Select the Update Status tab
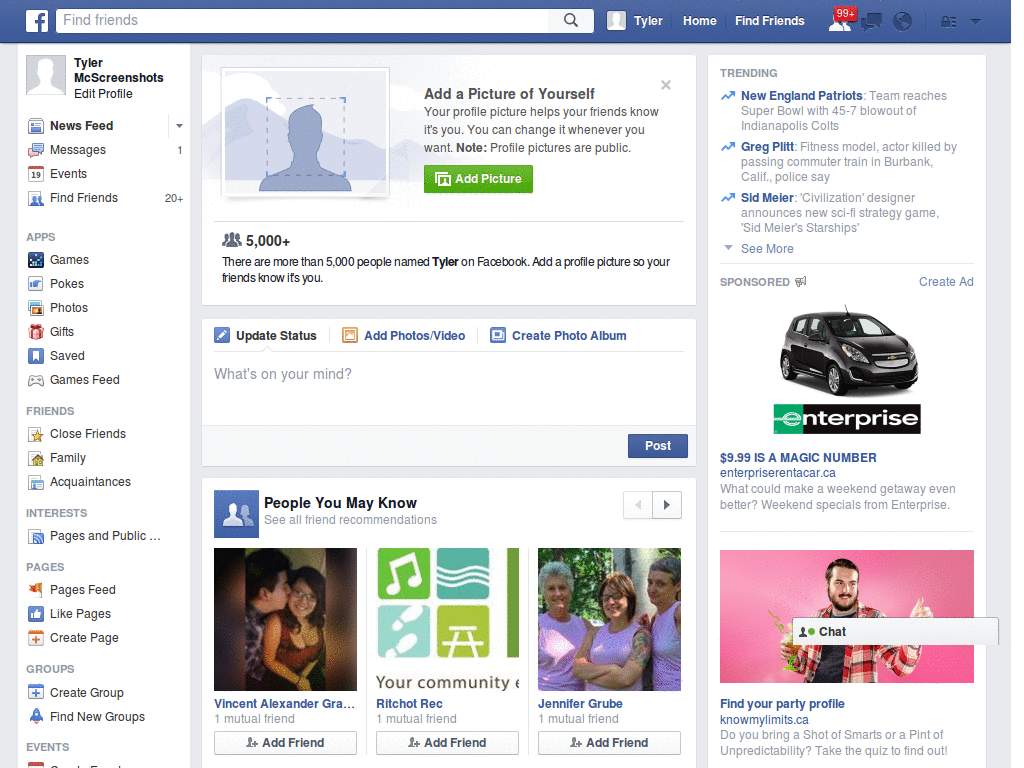This screenshot has height=768, width=1024. click(266, 336)
